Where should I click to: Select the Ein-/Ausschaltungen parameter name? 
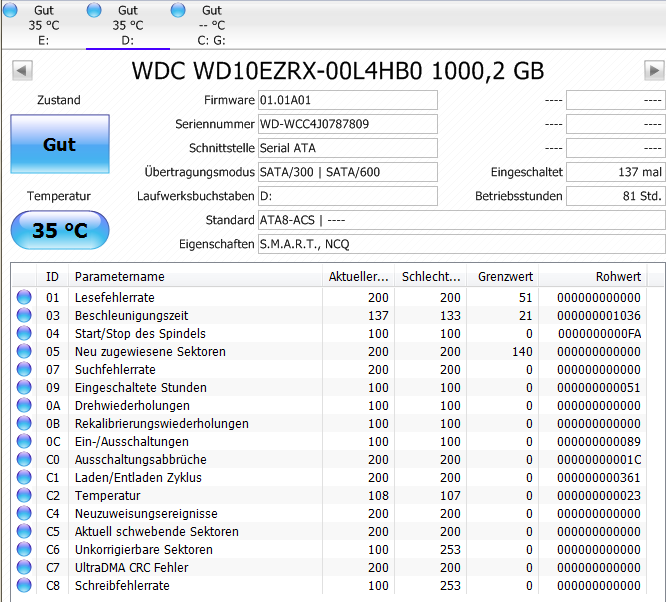click(x=132, y=442)
